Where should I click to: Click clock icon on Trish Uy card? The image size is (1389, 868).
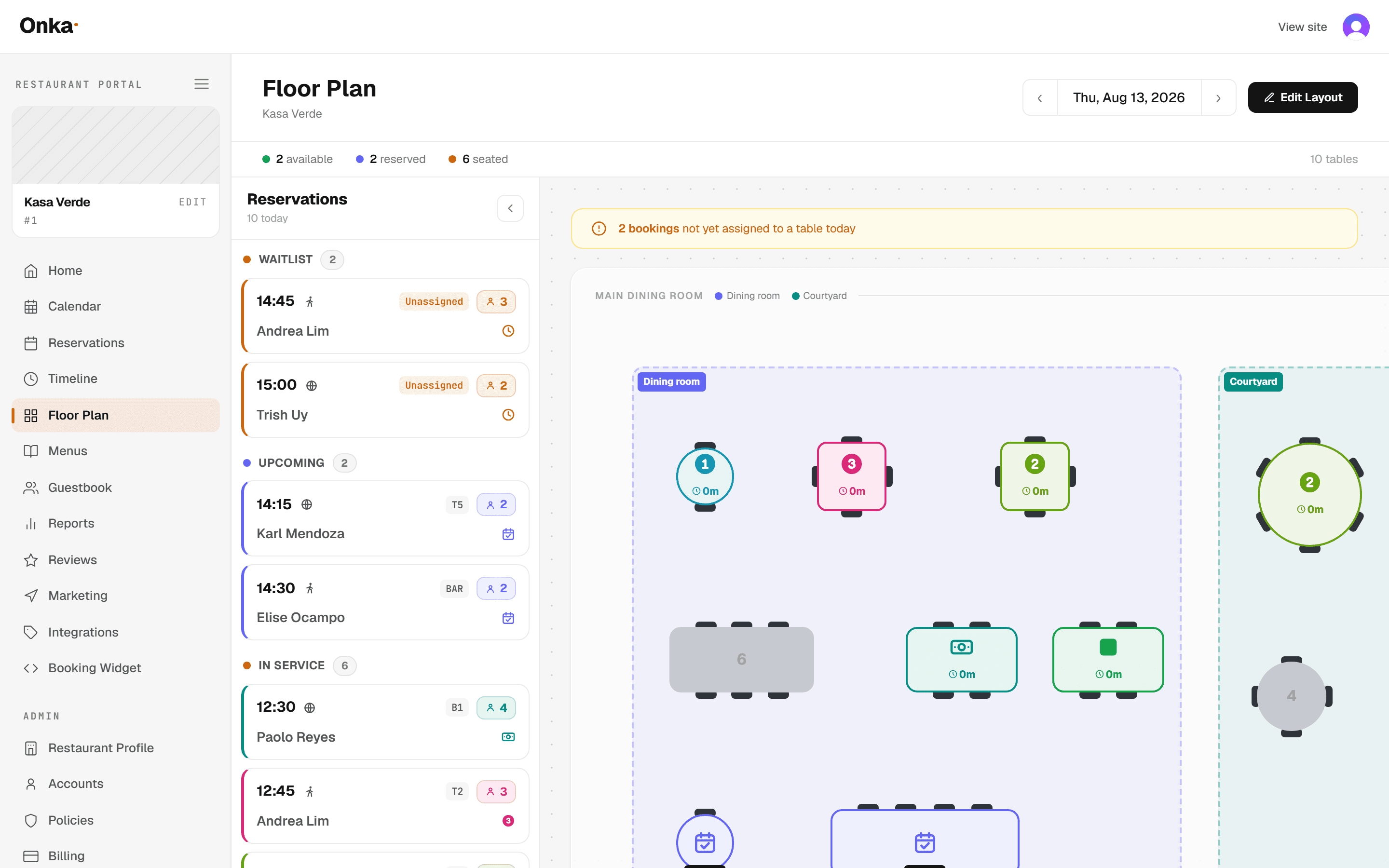(508, 415)
